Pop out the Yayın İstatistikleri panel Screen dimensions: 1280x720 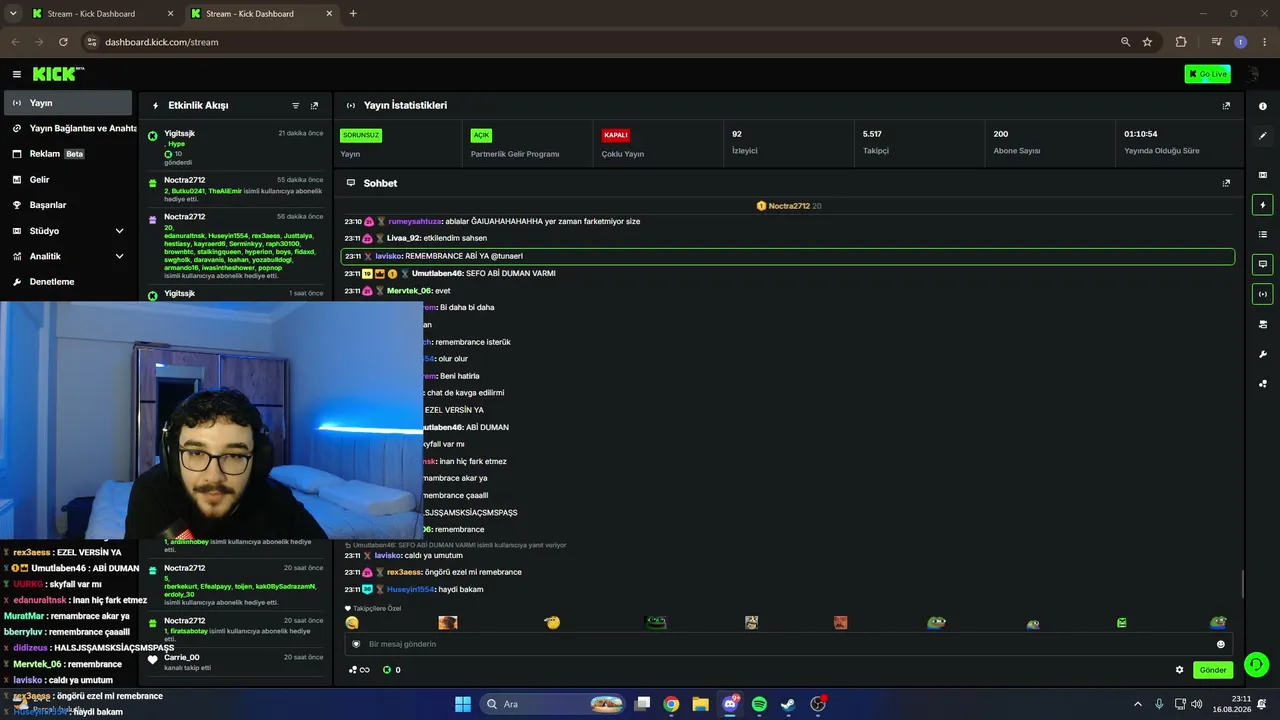click(1226, 105)
